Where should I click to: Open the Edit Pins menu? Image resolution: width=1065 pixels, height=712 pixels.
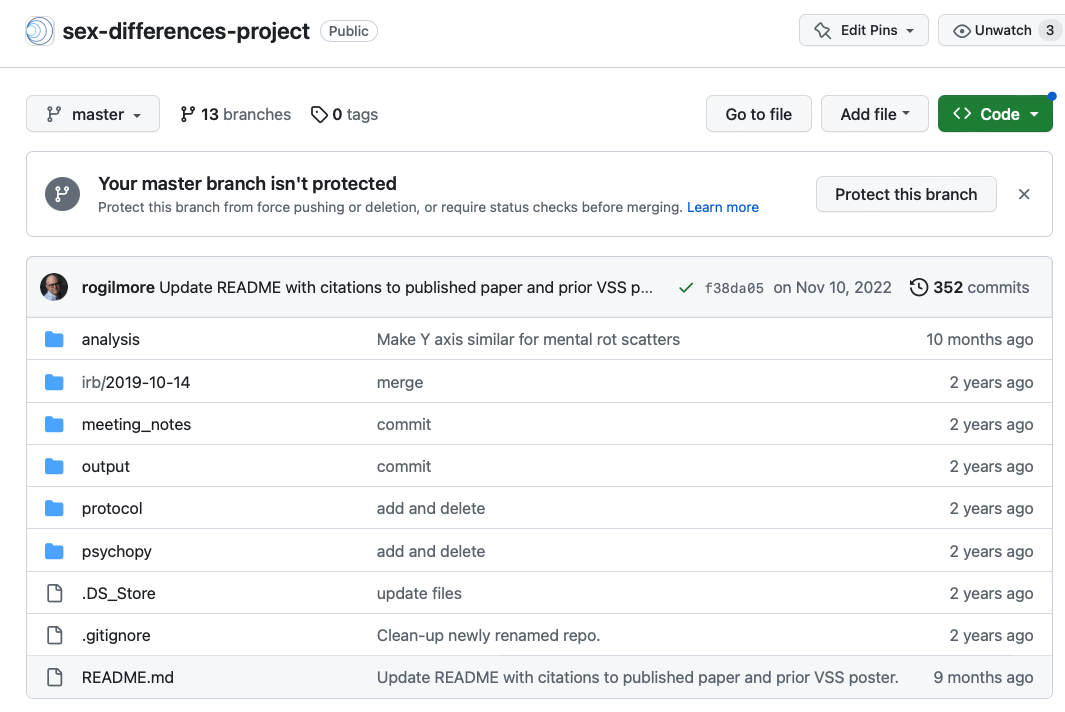tap(864, 31)
